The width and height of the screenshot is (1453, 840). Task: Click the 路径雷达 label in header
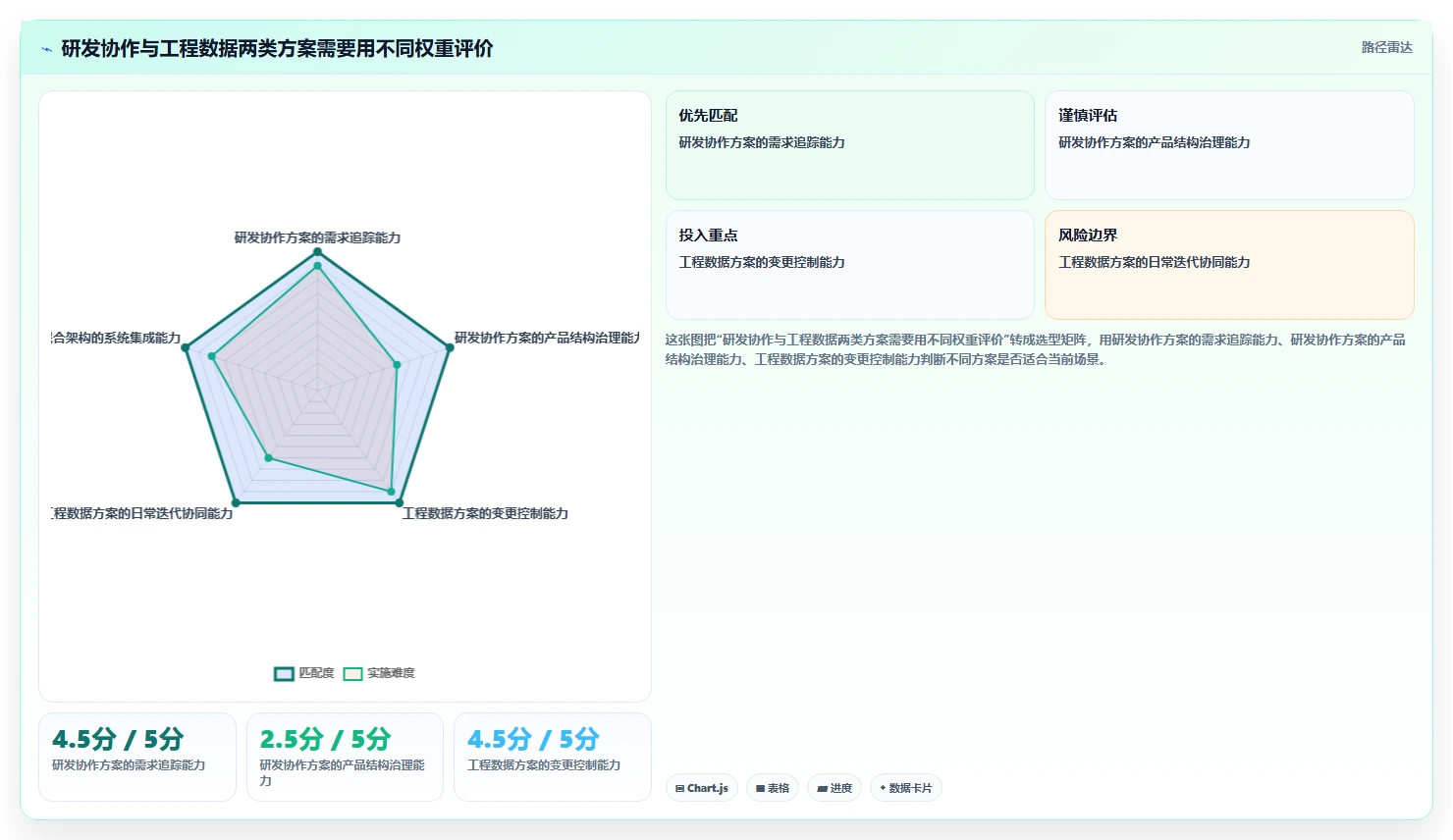[x=1386, y=47]
